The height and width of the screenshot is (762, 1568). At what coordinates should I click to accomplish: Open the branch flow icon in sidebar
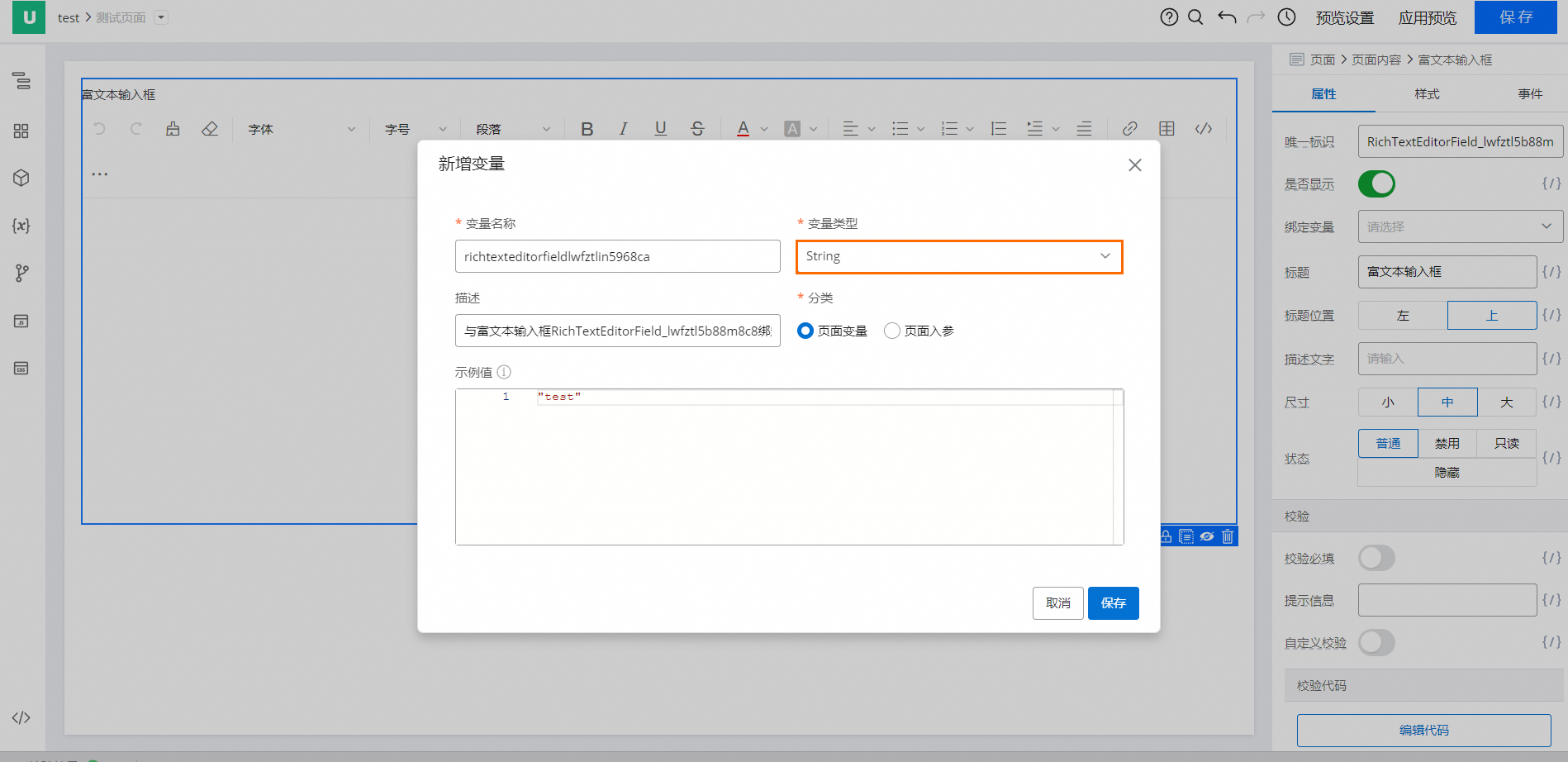pos(21,273)
